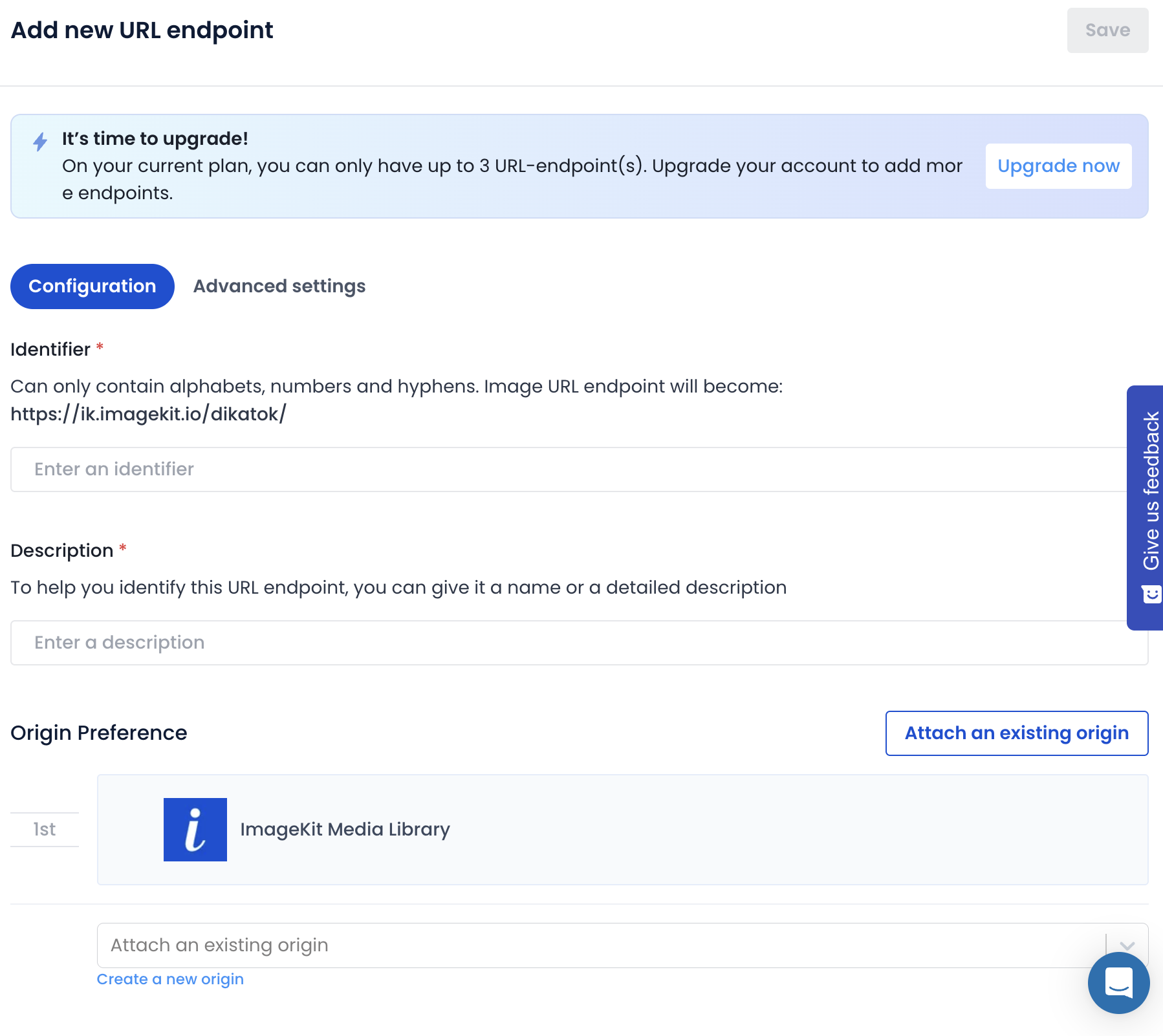Switch to the Advanced settings tab
This screenshot has width=1163, height=1036.
pyautogui.click(x=279, y=286)
